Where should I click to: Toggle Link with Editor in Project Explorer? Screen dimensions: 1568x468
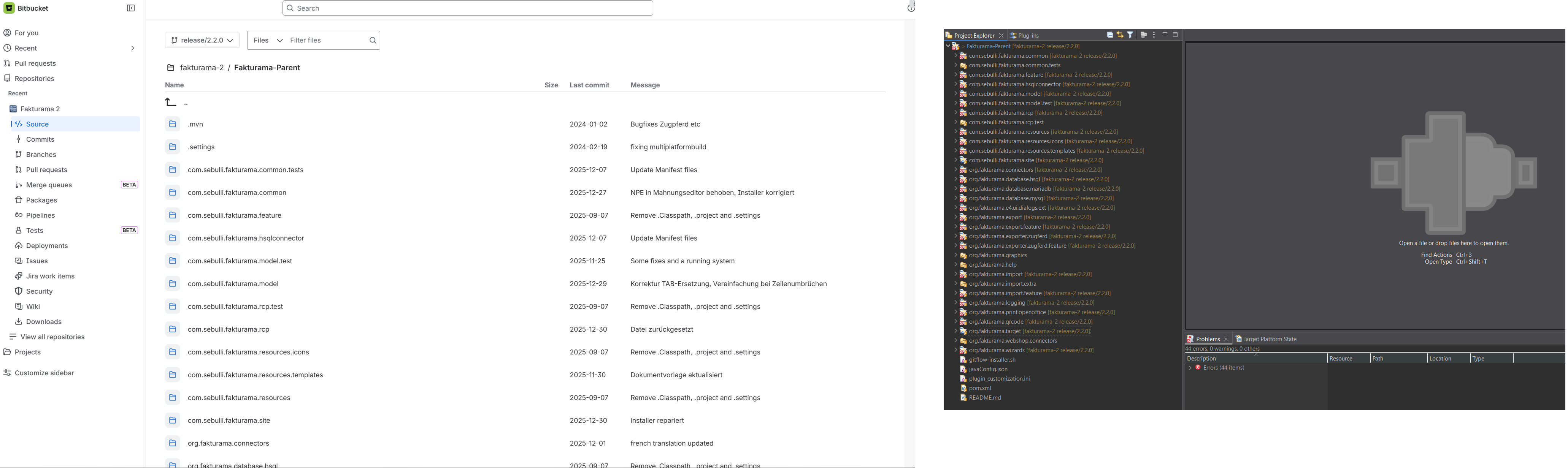1120,35
